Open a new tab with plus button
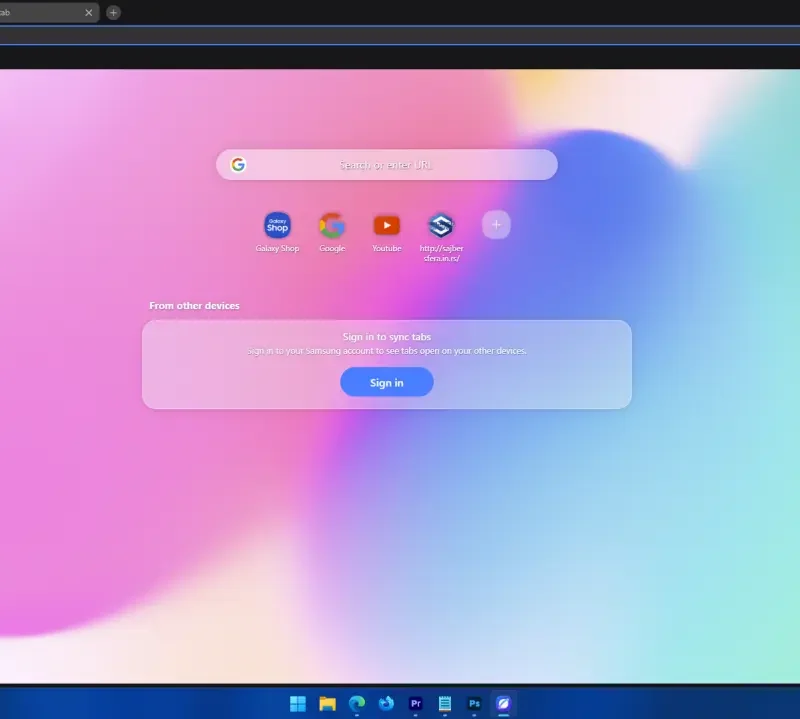Viewport: 800px width, 719px height. click(113, 13)
